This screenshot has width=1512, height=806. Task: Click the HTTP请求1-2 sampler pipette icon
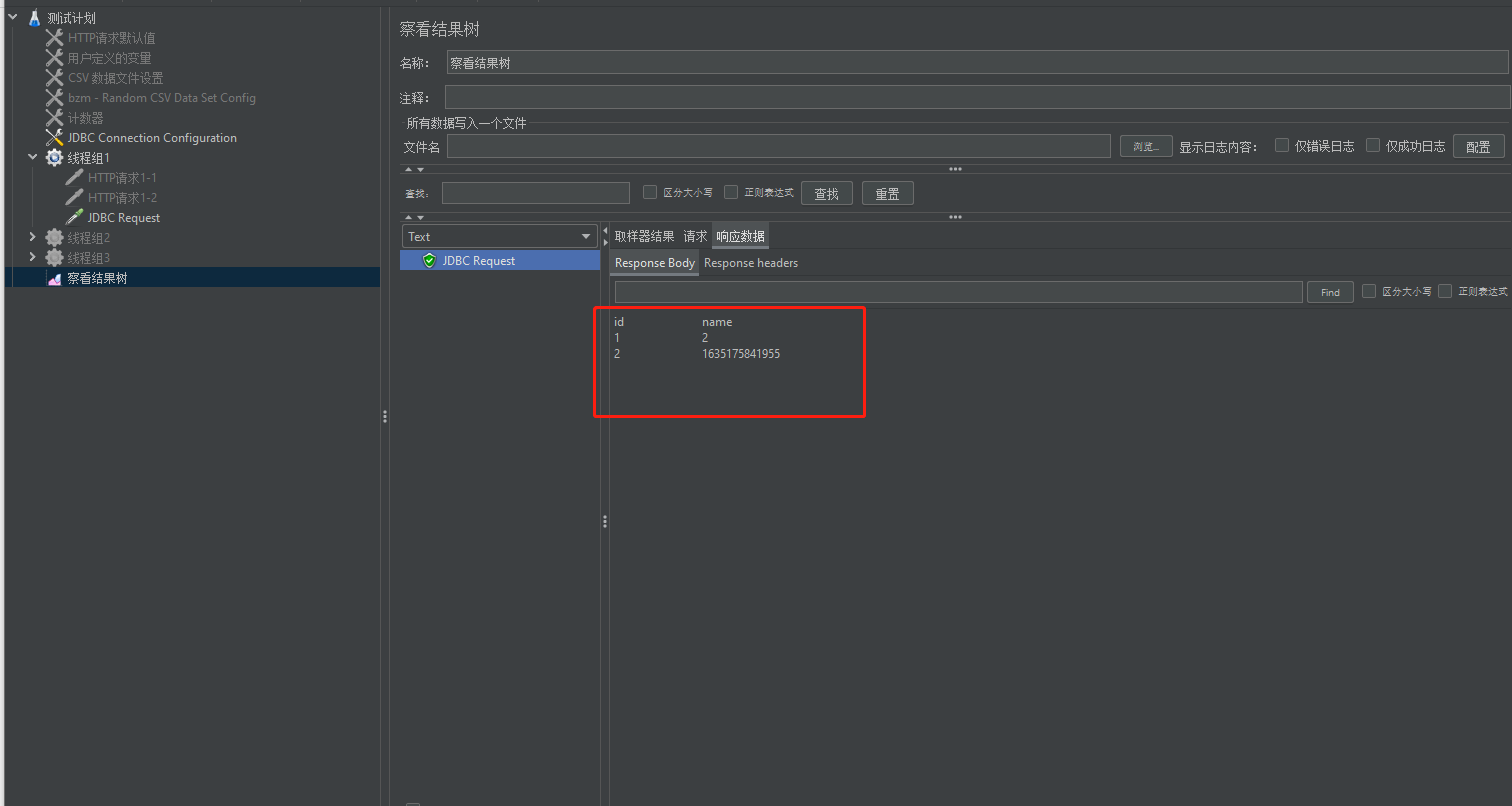74,198
